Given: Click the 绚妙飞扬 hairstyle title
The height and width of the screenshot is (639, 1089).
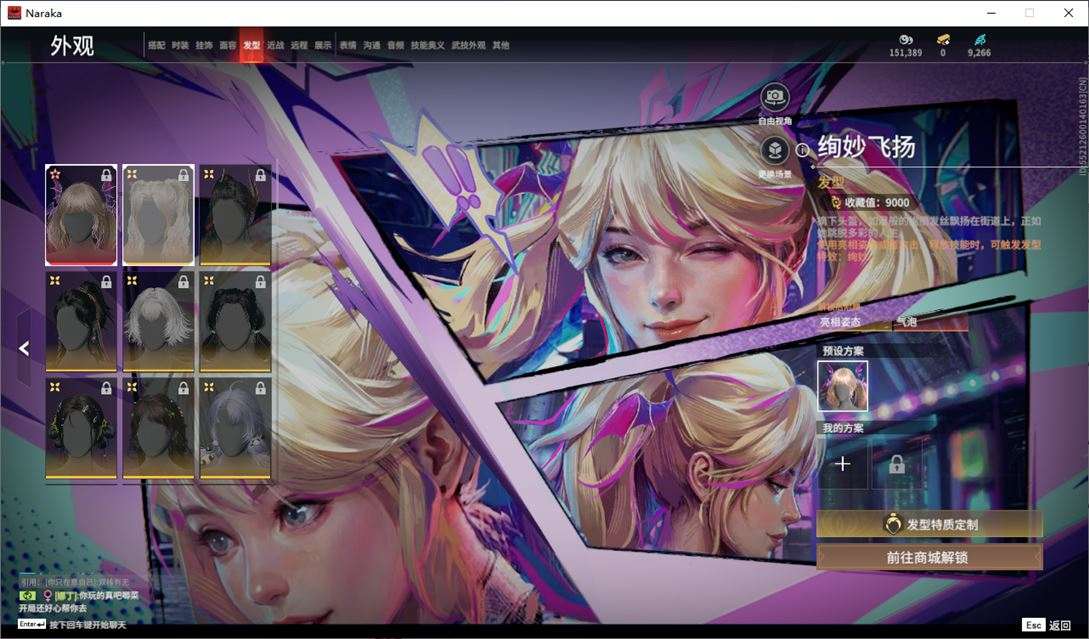Looking at the screenshot, I should click(866, 147).
